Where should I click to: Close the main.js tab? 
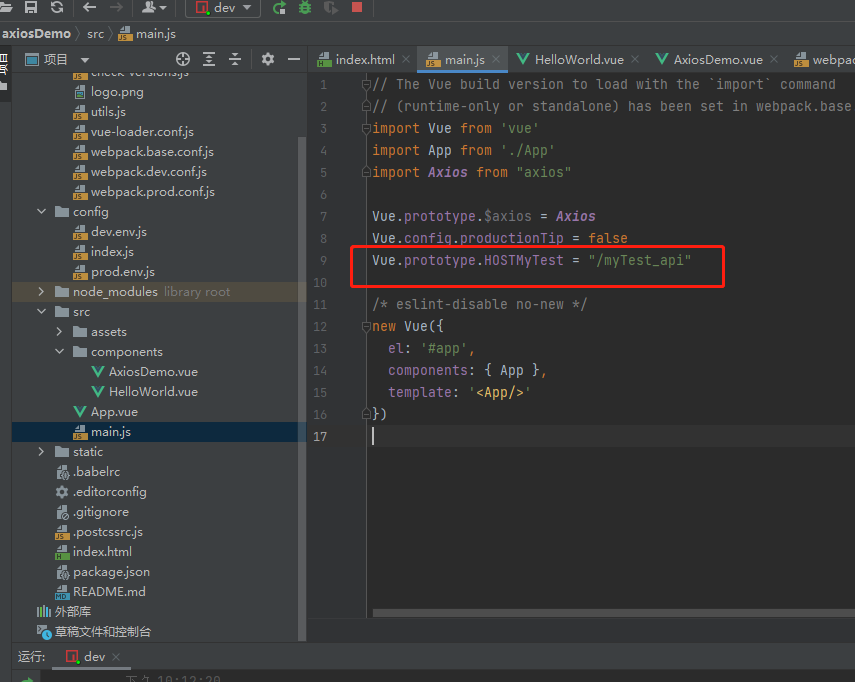(496, 59)
